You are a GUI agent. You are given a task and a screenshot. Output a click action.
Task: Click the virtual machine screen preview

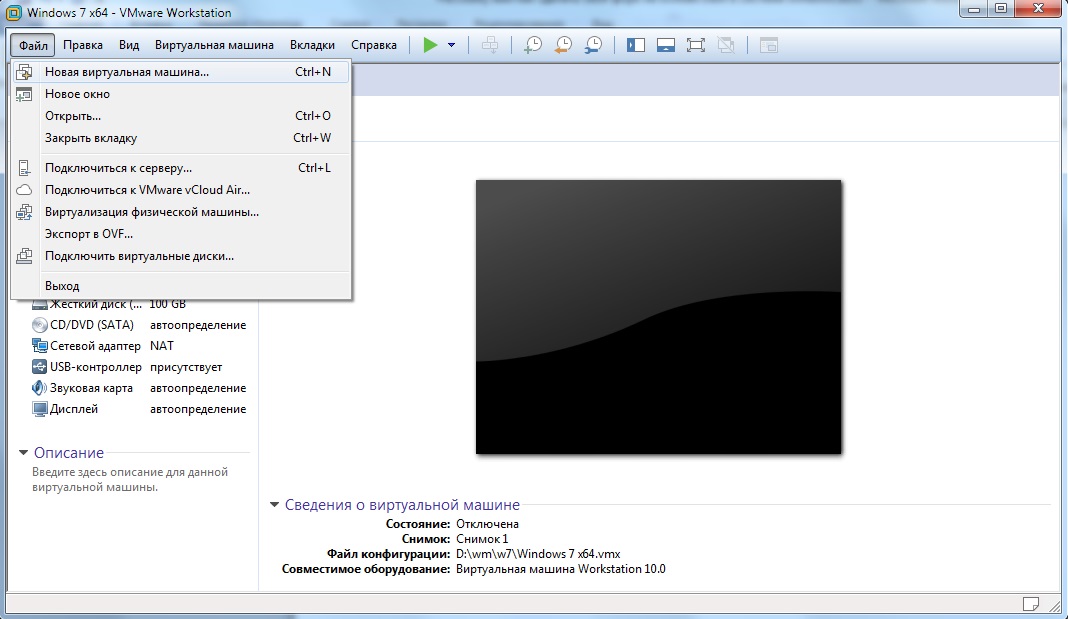(x=659, y=317)
